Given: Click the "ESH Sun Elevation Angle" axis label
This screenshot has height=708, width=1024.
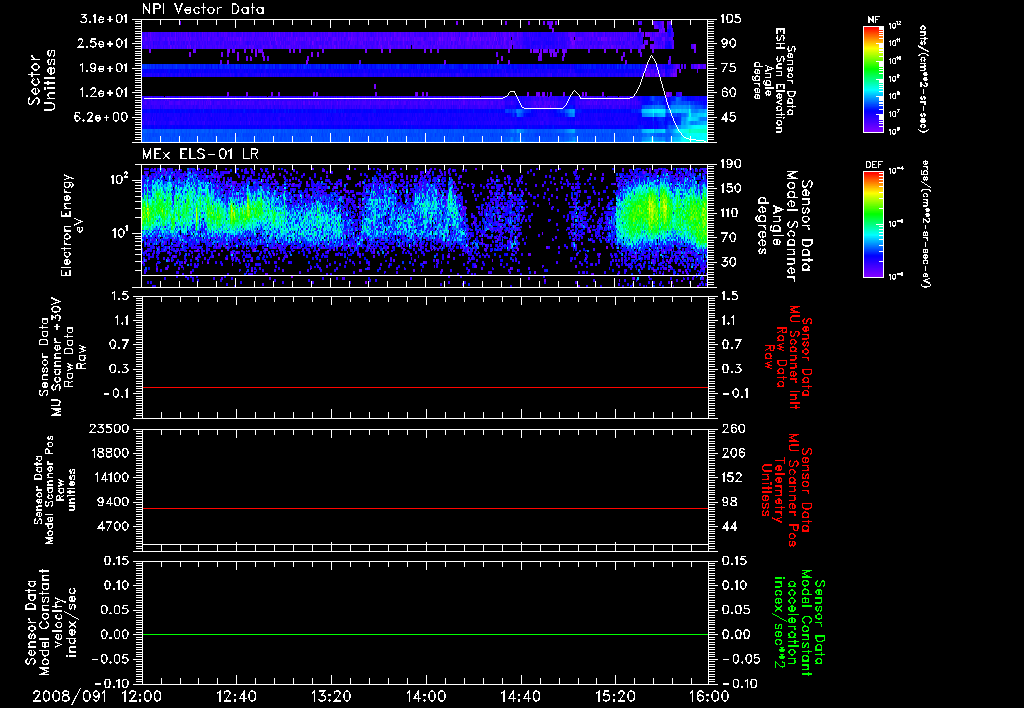Looking at the screenshot, I should pos(774,80).
